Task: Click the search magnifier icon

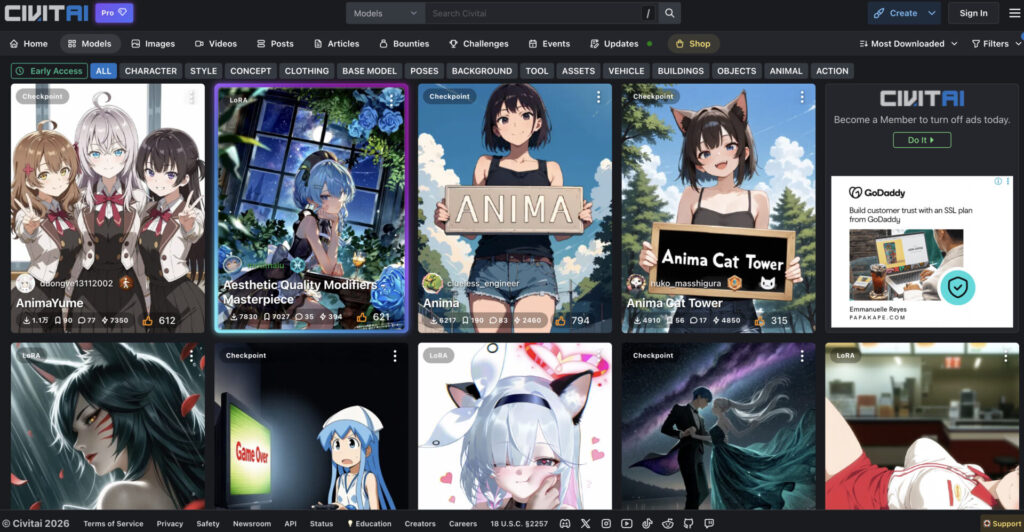Action: 670,13
